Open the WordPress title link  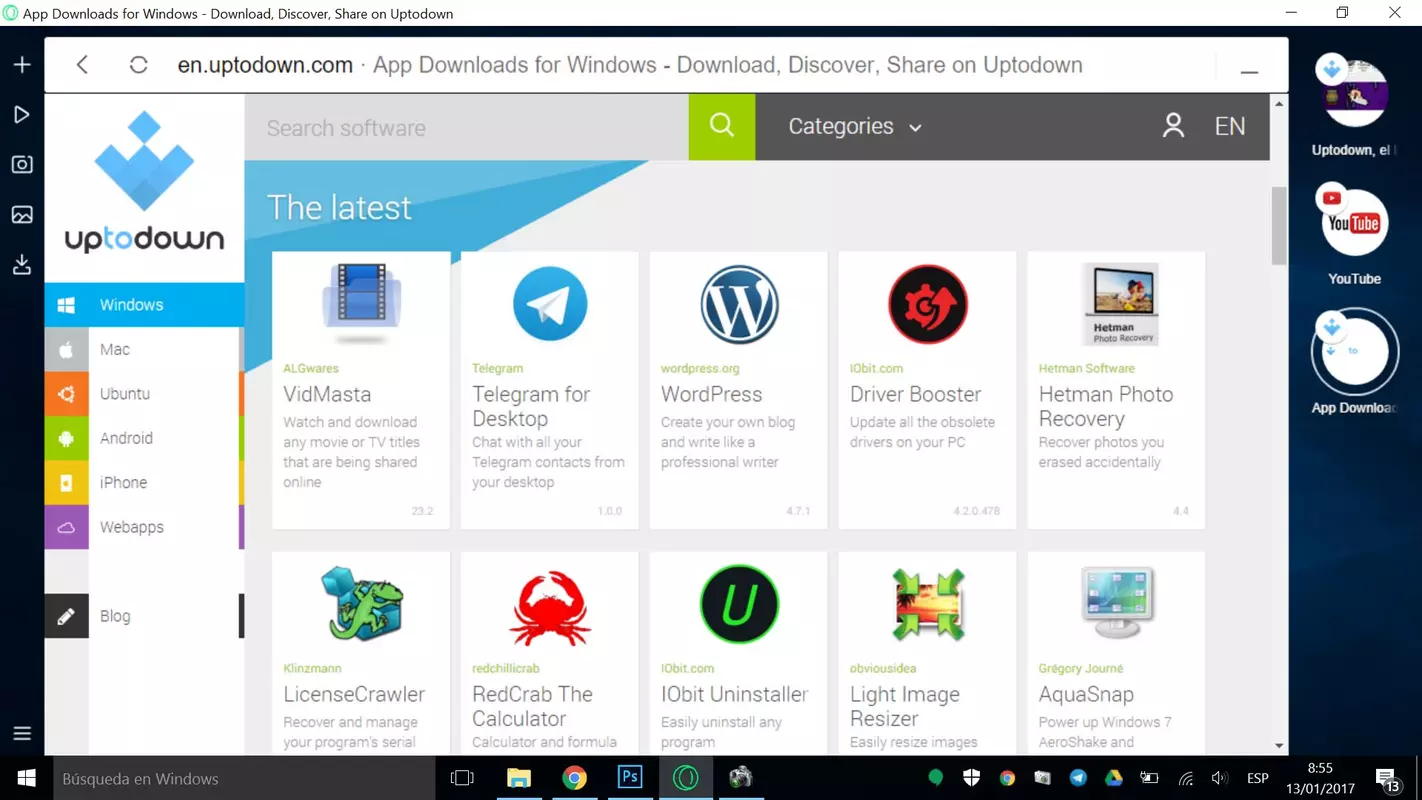pos(711,394)
